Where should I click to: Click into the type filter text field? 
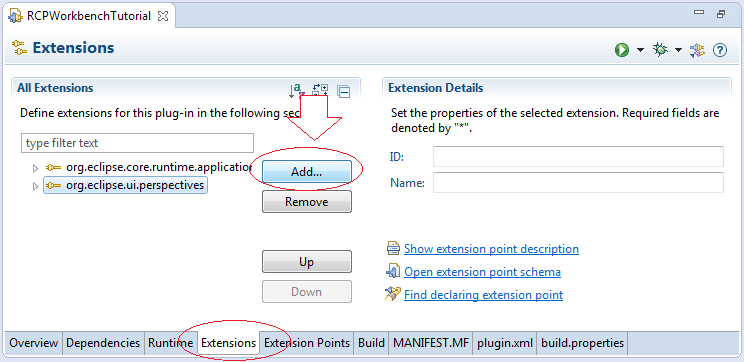pos(138,143)
